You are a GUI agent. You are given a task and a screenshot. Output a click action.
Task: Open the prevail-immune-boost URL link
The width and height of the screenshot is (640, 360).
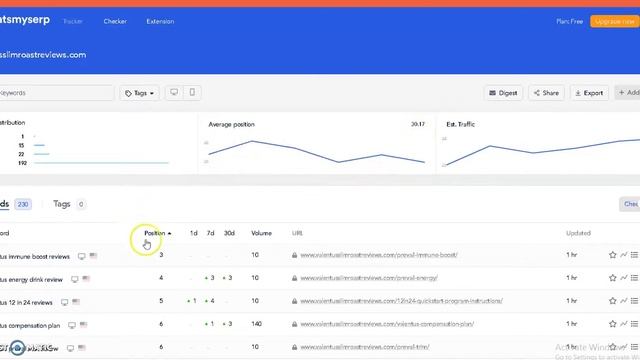(379, 255)
